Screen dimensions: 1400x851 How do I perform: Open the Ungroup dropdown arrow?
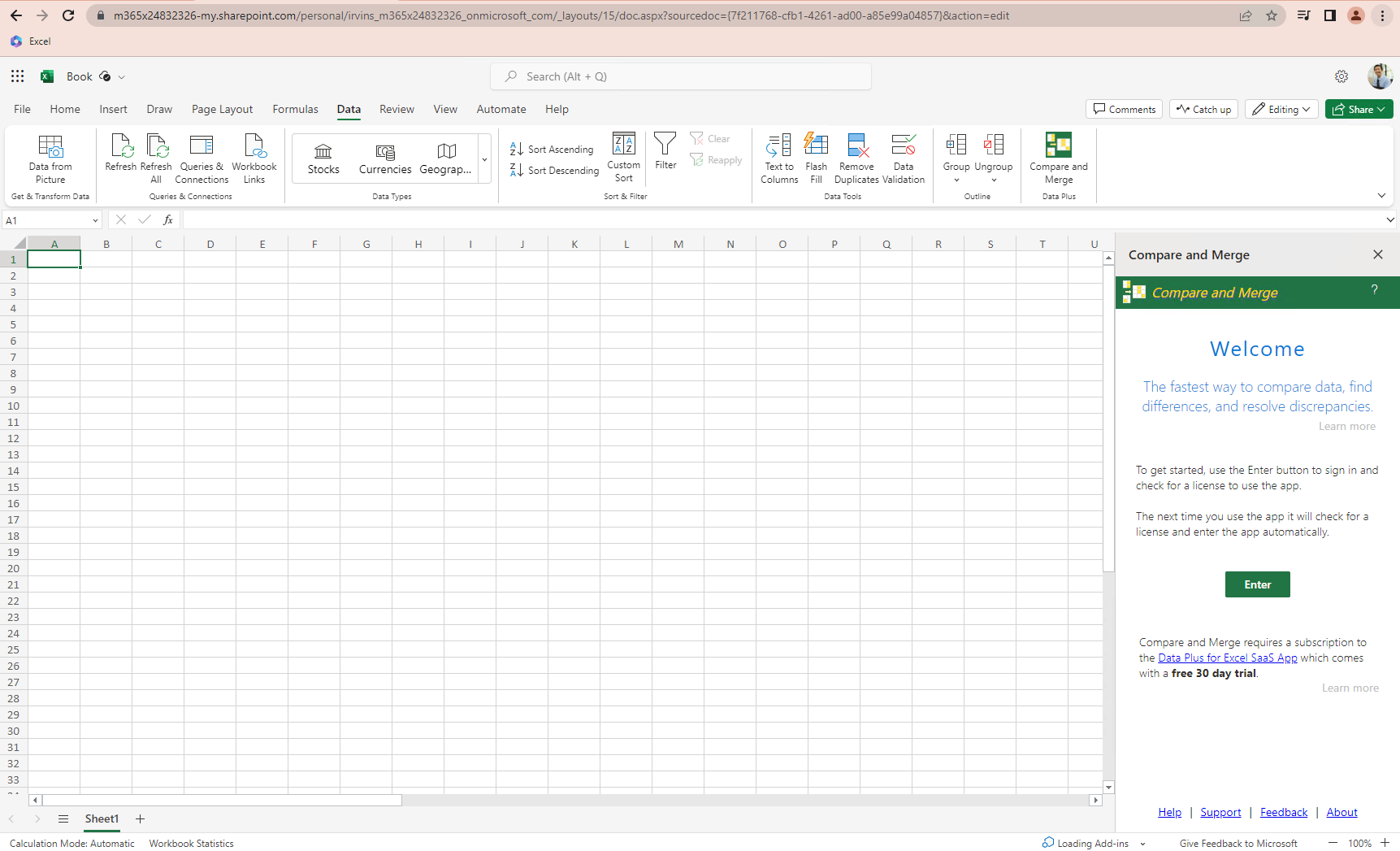point(994,180)
